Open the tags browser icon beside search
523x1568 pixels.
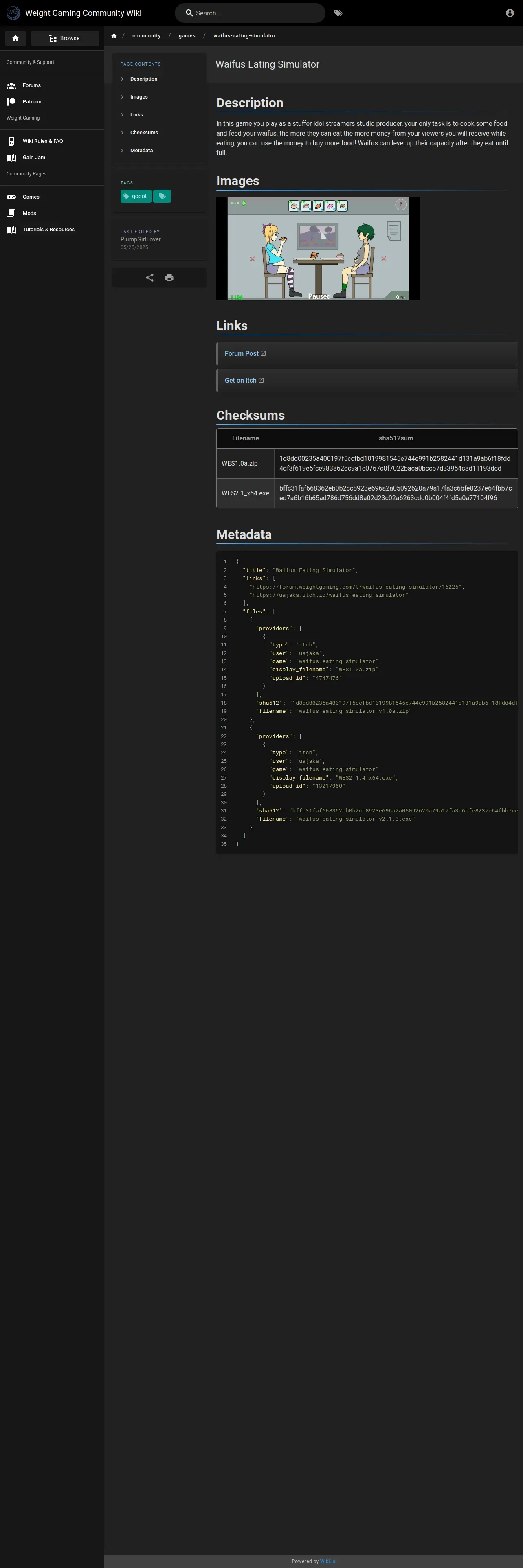[338, 13]
